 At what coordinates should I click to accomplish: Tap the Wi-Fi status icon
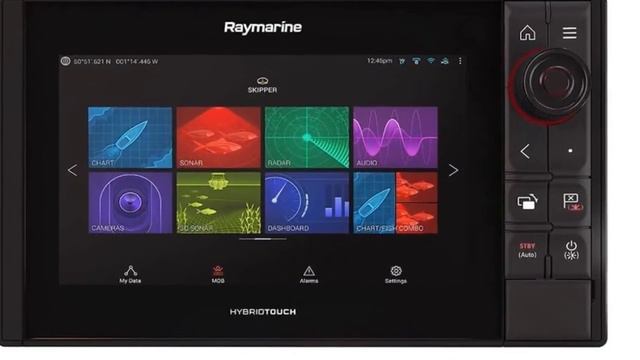click(431, 61)
